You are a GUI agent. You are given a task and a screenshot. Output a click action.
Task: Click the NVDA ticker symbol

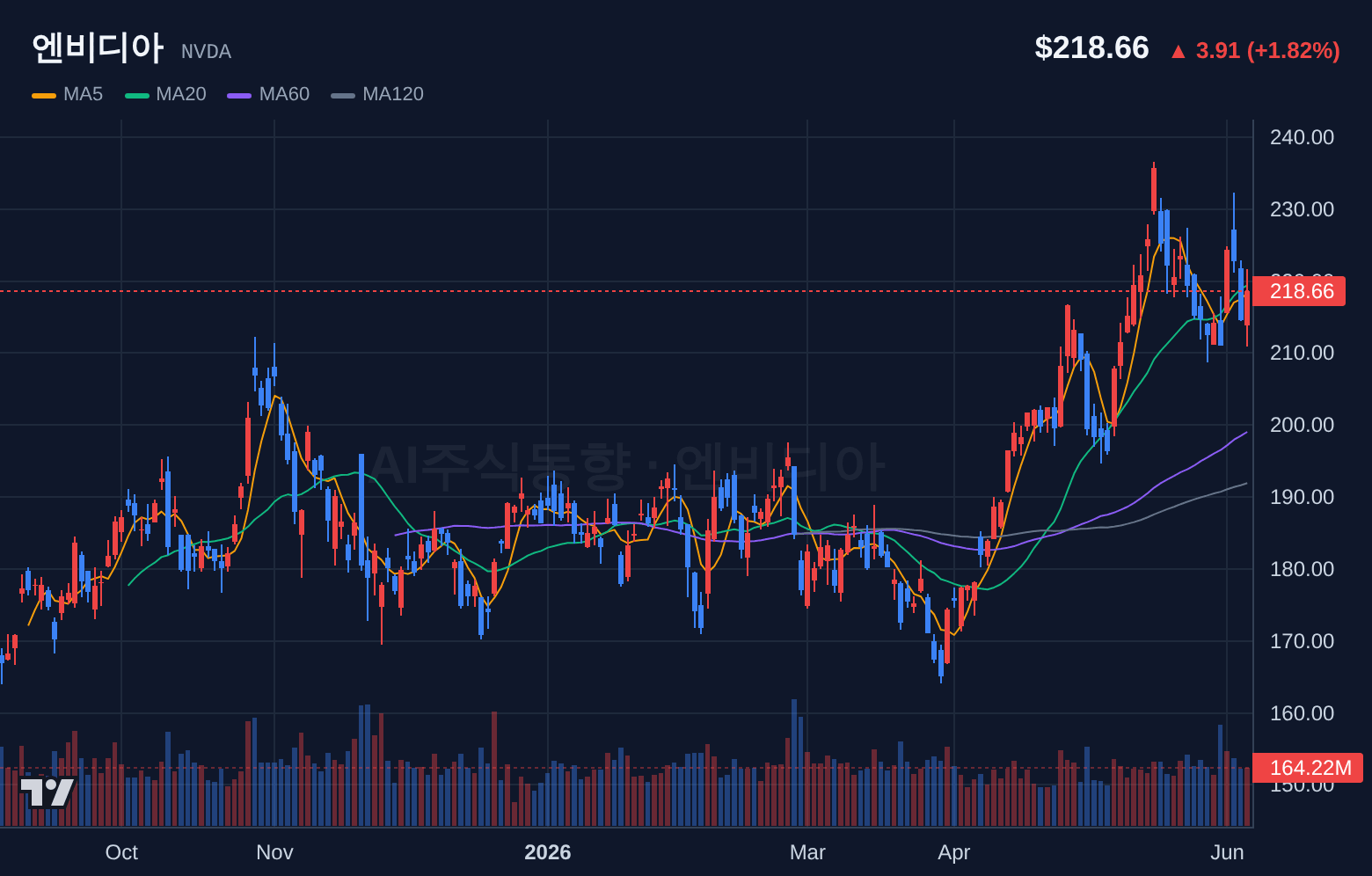coord(207,52)
